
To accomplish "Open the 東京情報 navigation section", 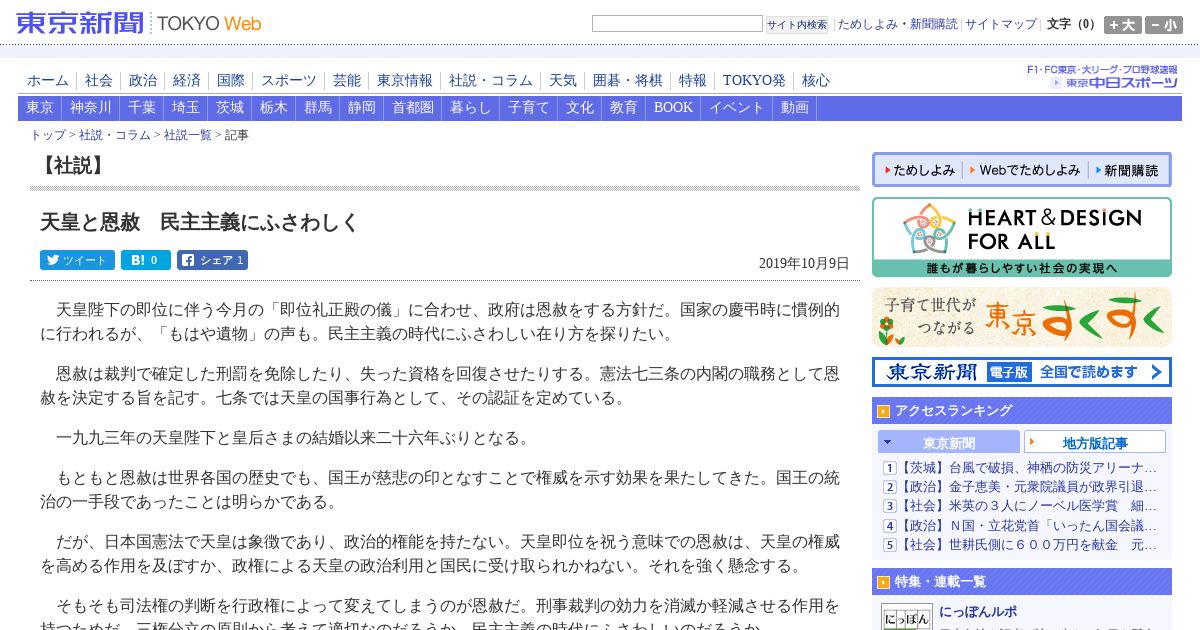I will [405, 80].
